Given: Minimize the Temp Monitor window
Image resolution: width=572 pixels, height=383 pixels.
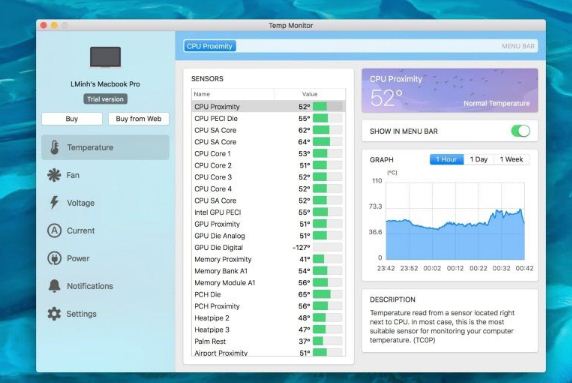Looking at the screenshot, I should (x=54, y=25).
